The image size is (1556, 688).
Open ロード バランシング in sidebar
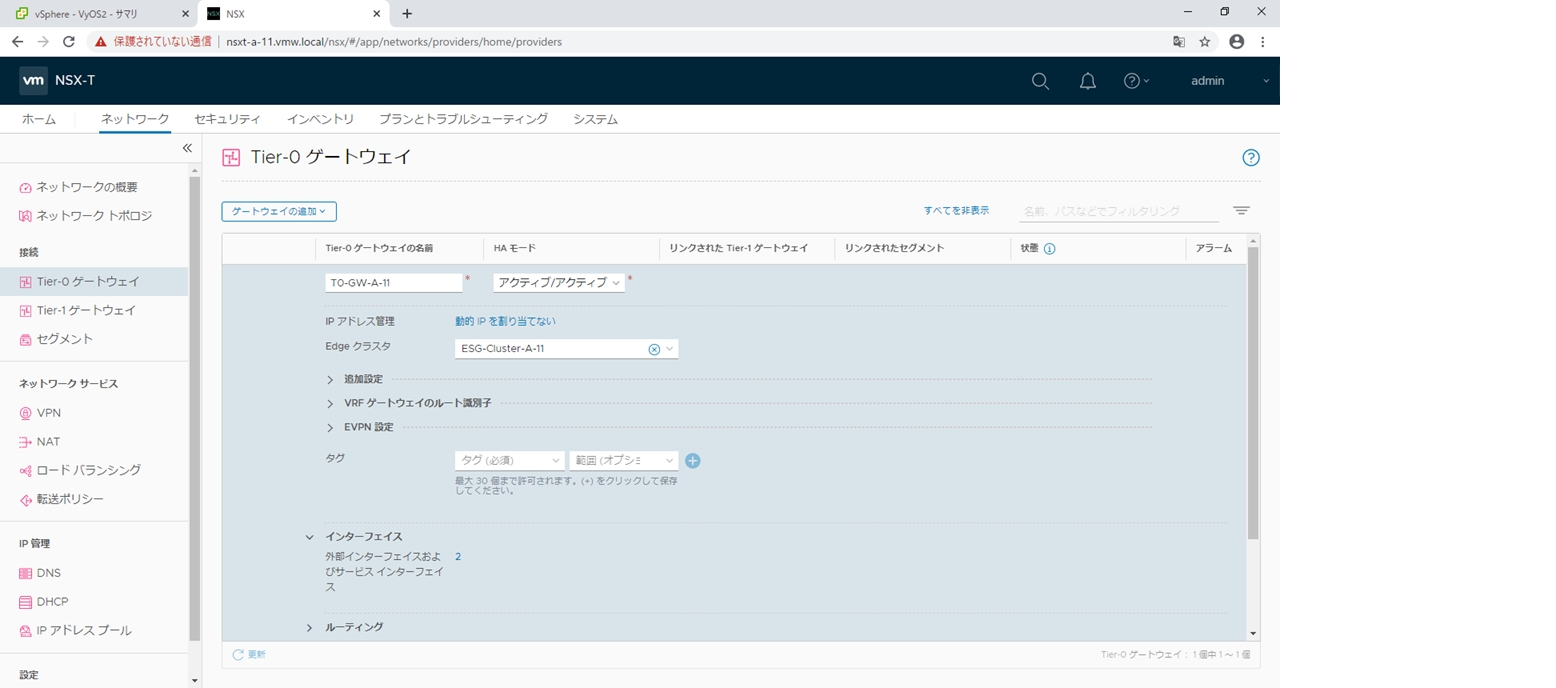coord(88,470)
